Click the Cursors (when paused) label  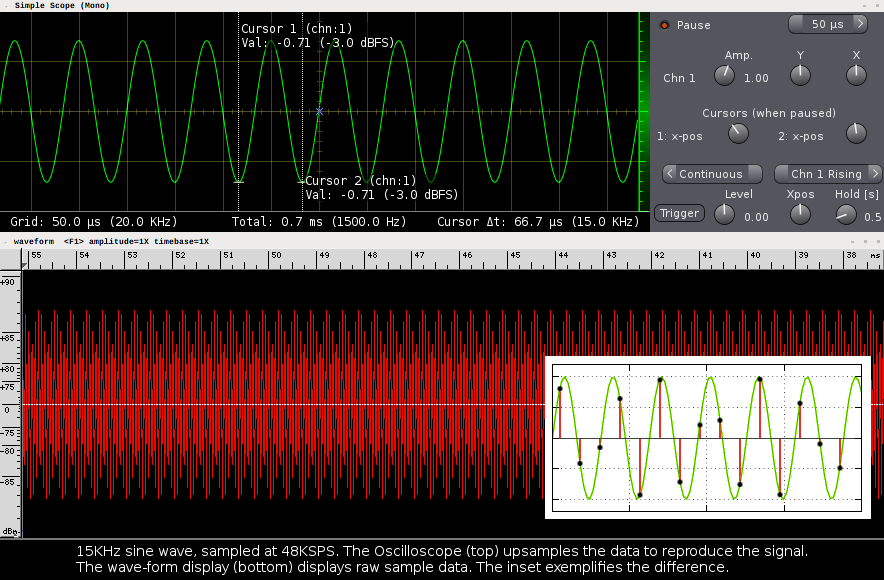pos(769,113)
